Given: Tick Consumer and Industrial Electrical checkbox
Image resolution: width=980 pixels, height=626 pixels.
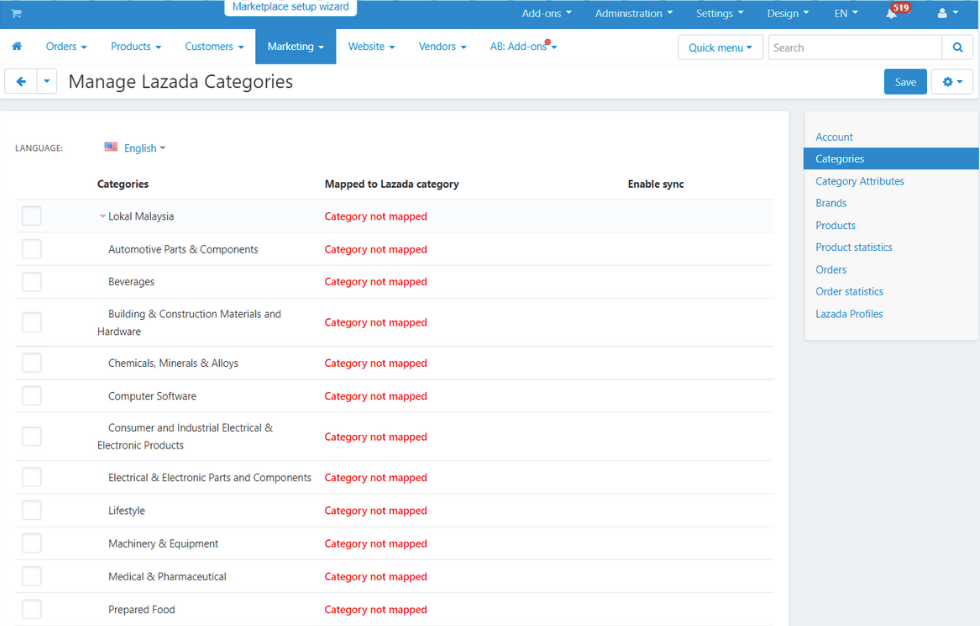Looking at the screenshot, I should [31, 437].
